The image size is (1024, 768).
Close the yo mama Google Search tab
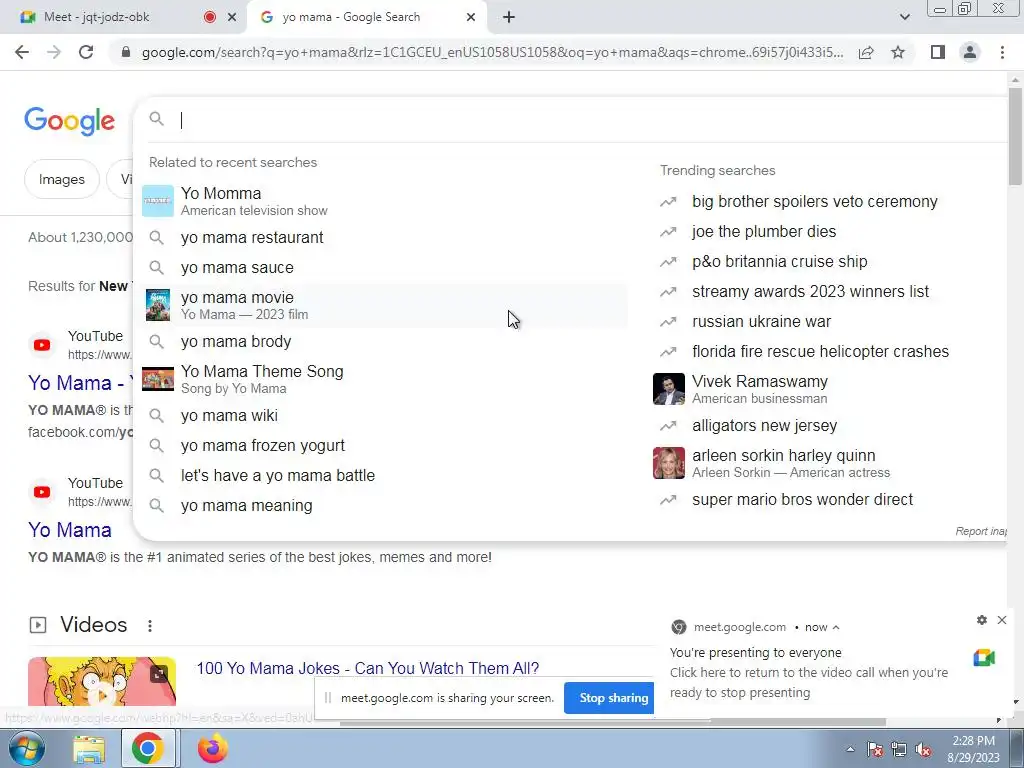[471, 18]
